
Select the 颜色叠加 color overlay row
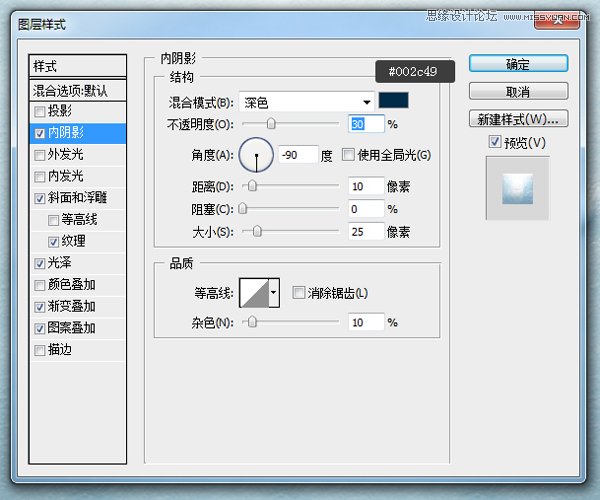[x=78, y=285]
